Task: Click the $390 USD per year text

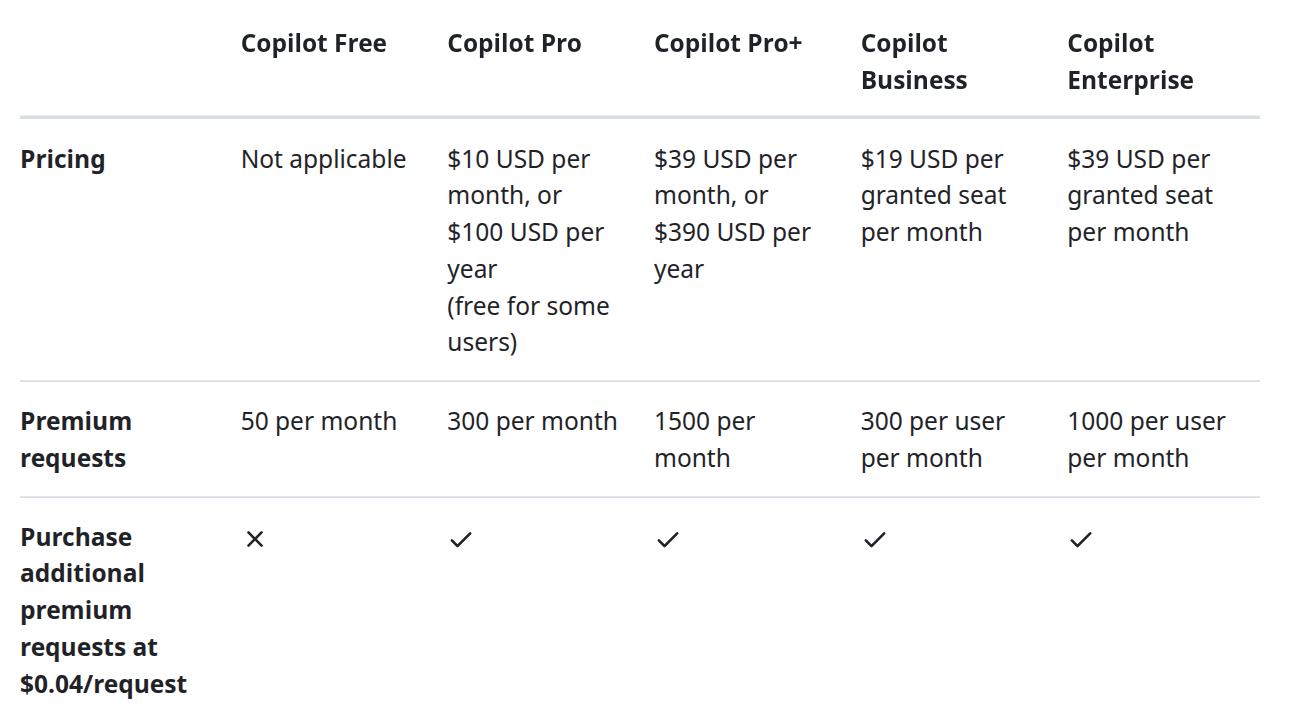Action: (x=732, y=250)
